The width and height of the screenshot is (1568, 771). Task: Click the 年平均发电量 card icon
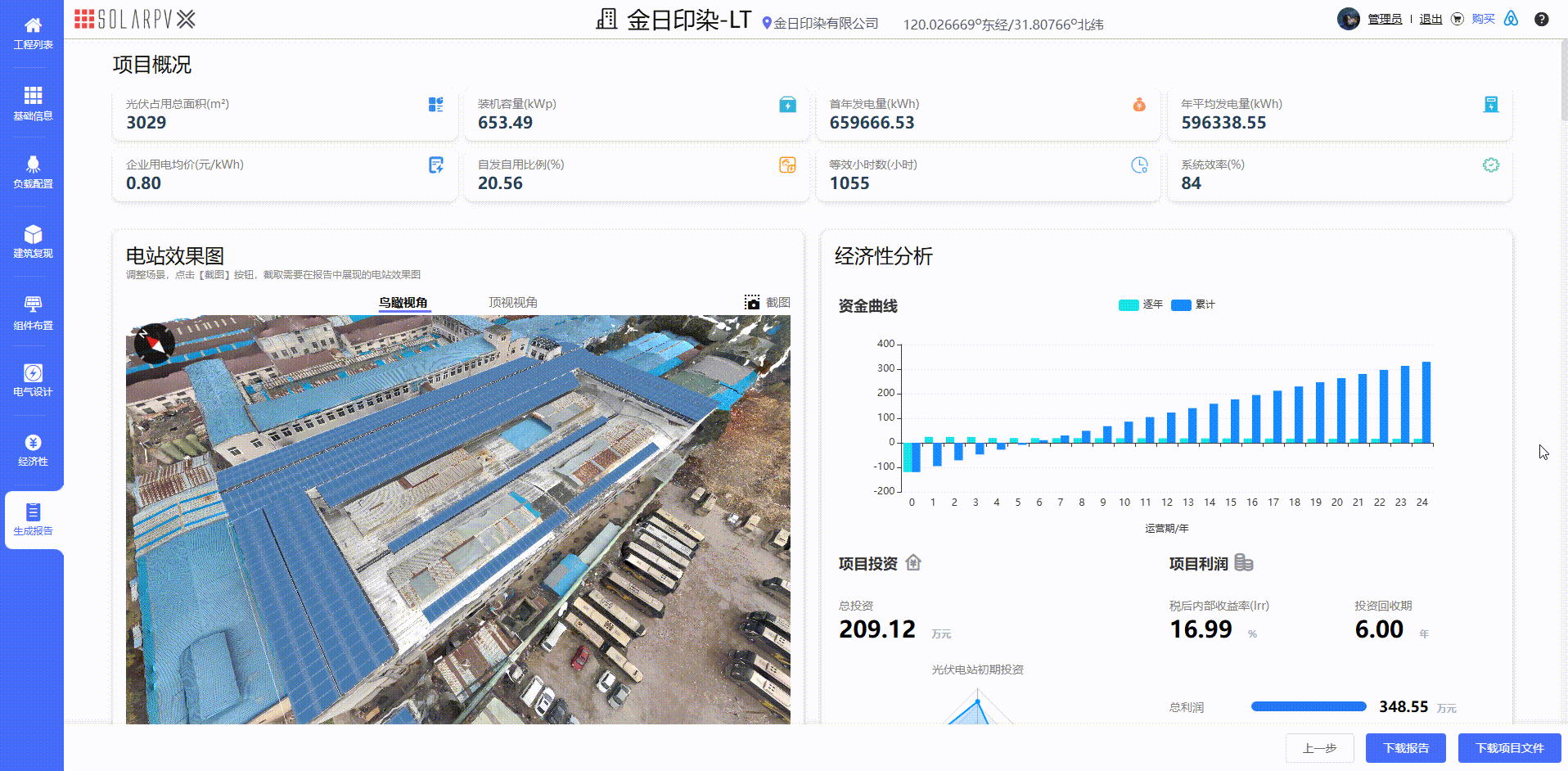pyautogui.click(x=1491, y=104)
